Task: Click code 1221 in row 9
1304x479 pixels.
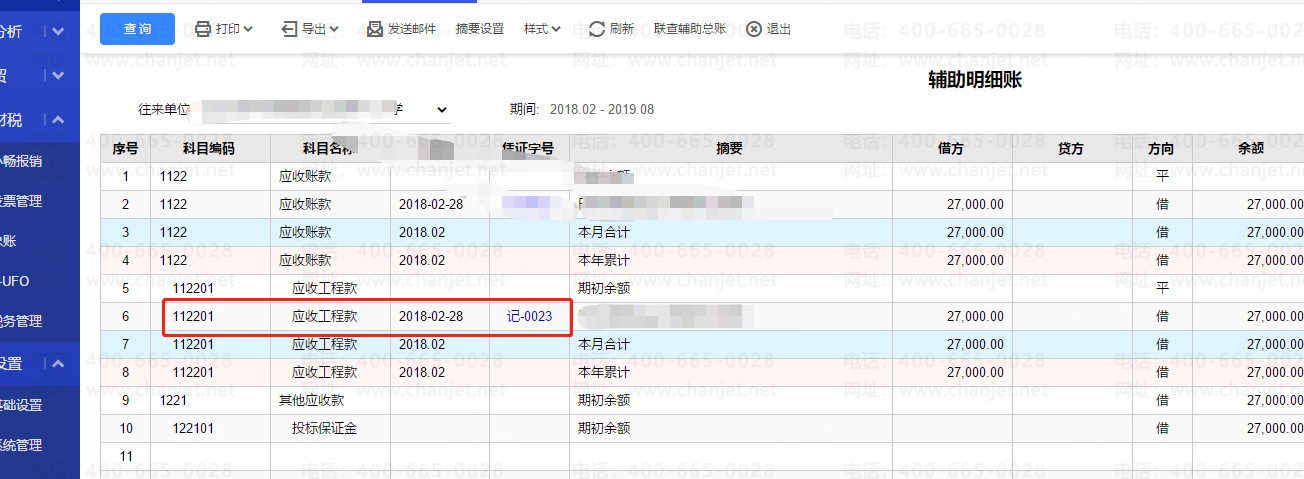Action: click(173, 400)
